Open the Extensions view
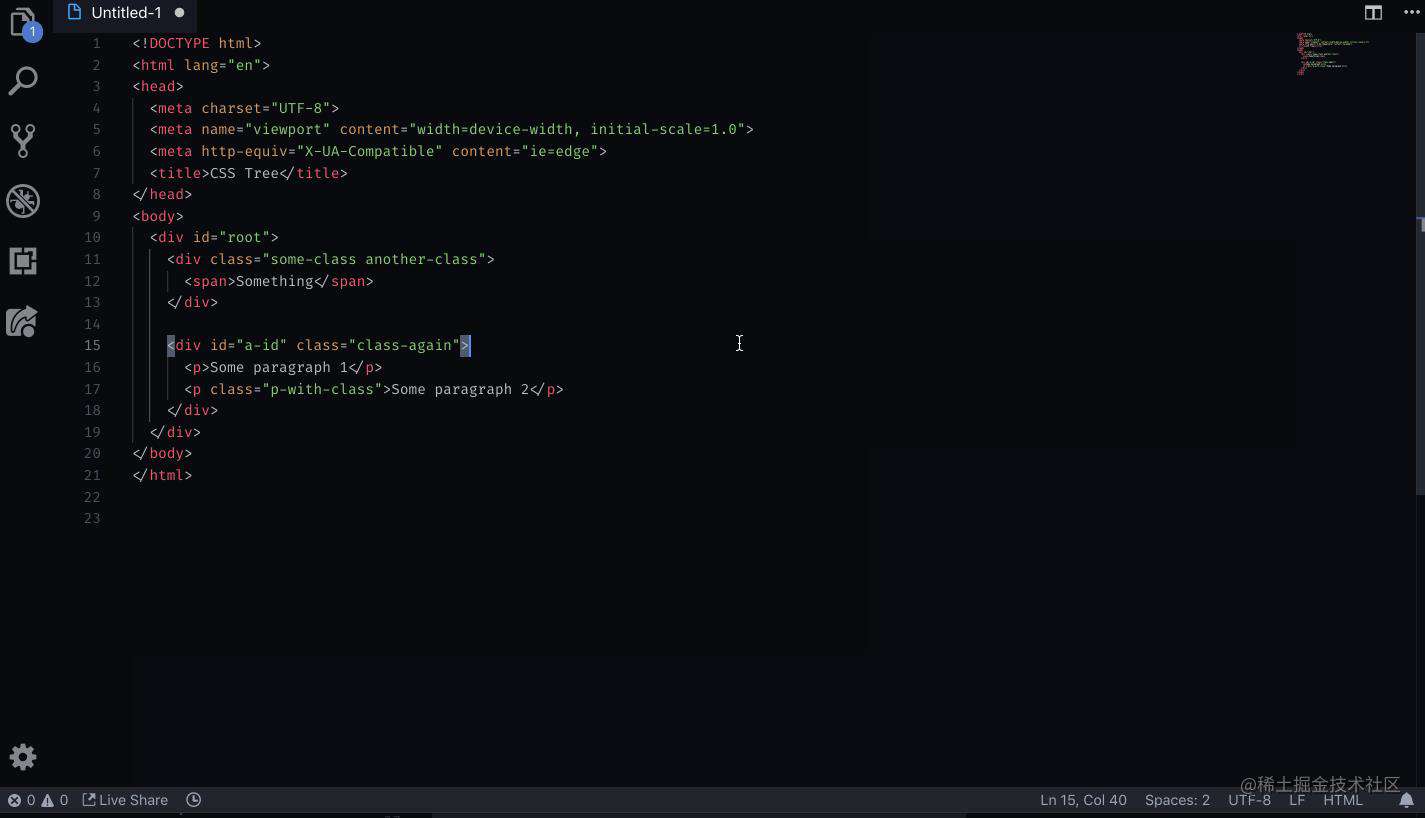 (23, 261)
